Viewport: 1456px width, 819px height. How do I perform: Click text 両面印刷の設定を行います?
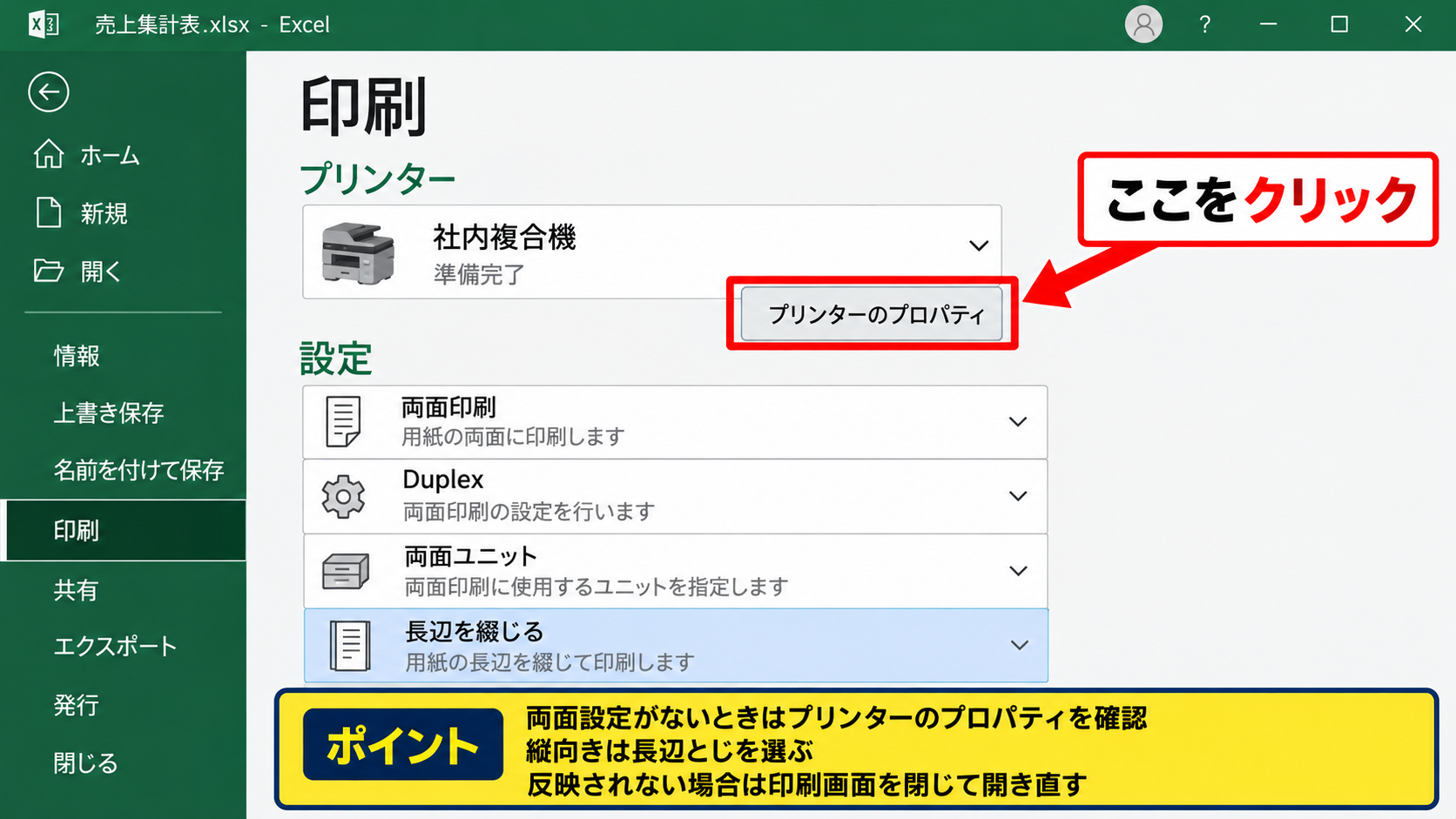pos(529,512)
